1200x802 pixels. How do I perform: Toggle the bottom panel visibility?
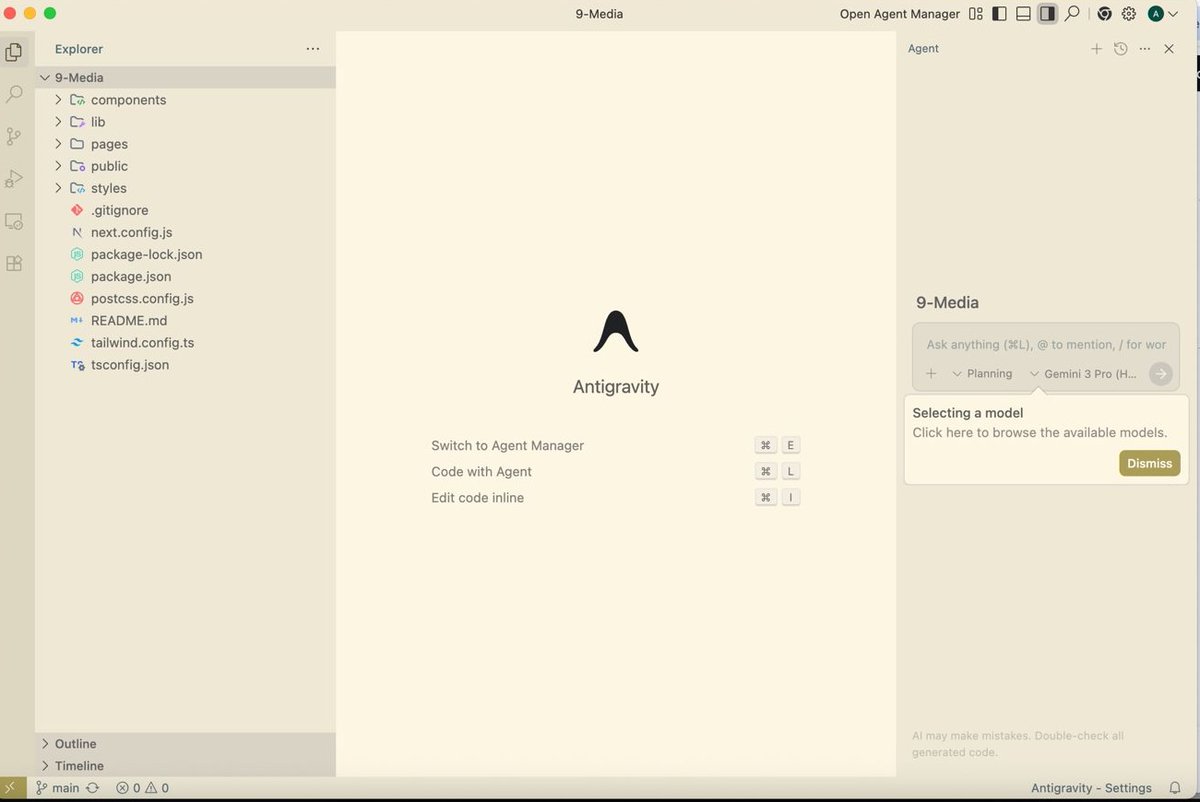1023,14
